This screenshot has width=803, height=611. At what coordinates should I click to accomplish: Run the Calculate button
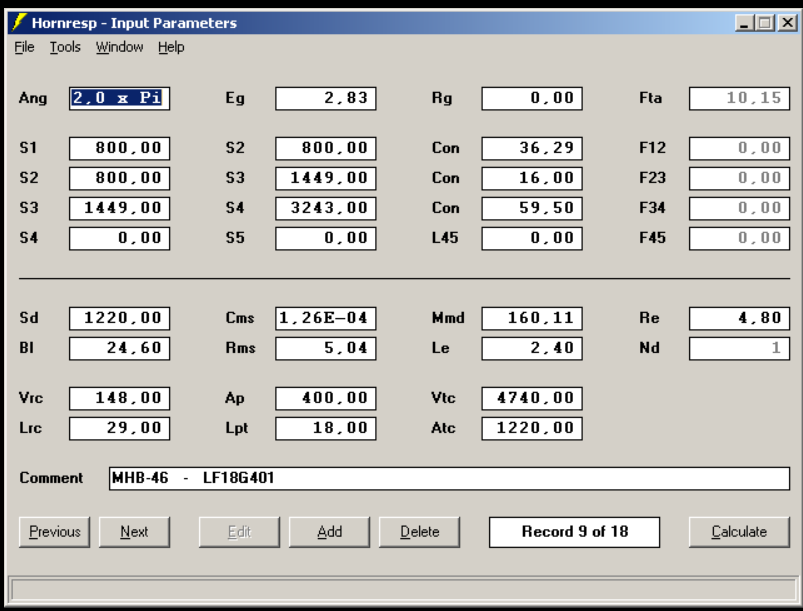(x=739, y=532)
